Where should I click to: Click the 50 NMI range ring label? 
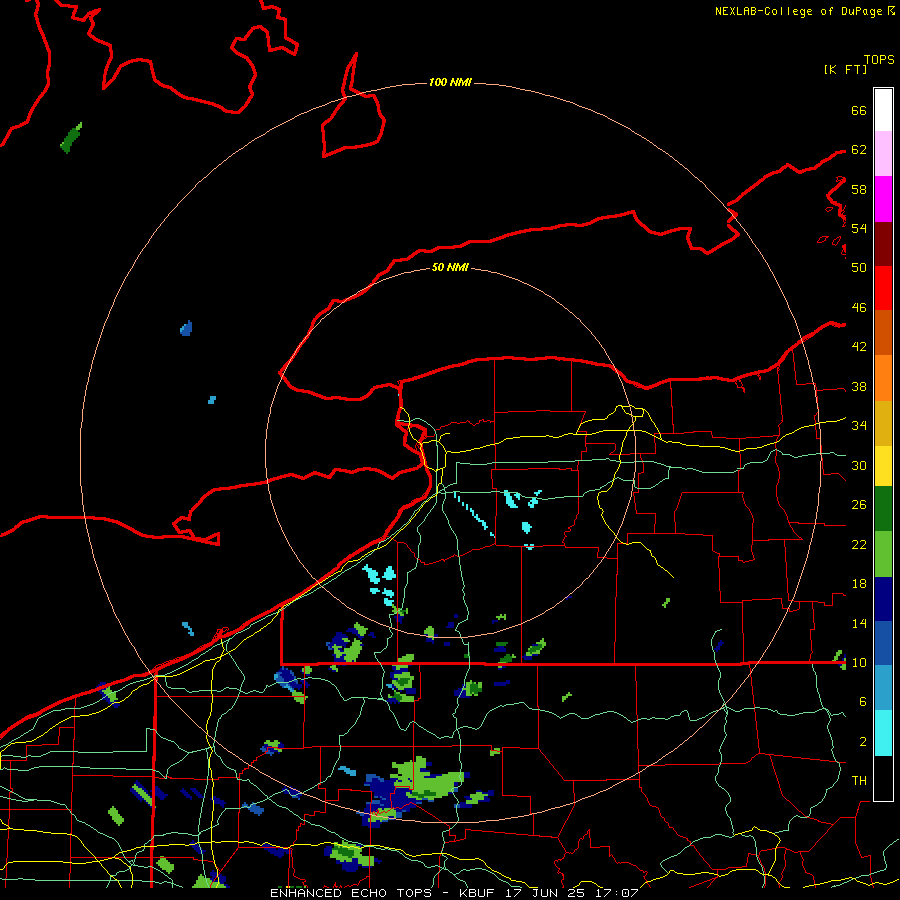tap(450, 267)
